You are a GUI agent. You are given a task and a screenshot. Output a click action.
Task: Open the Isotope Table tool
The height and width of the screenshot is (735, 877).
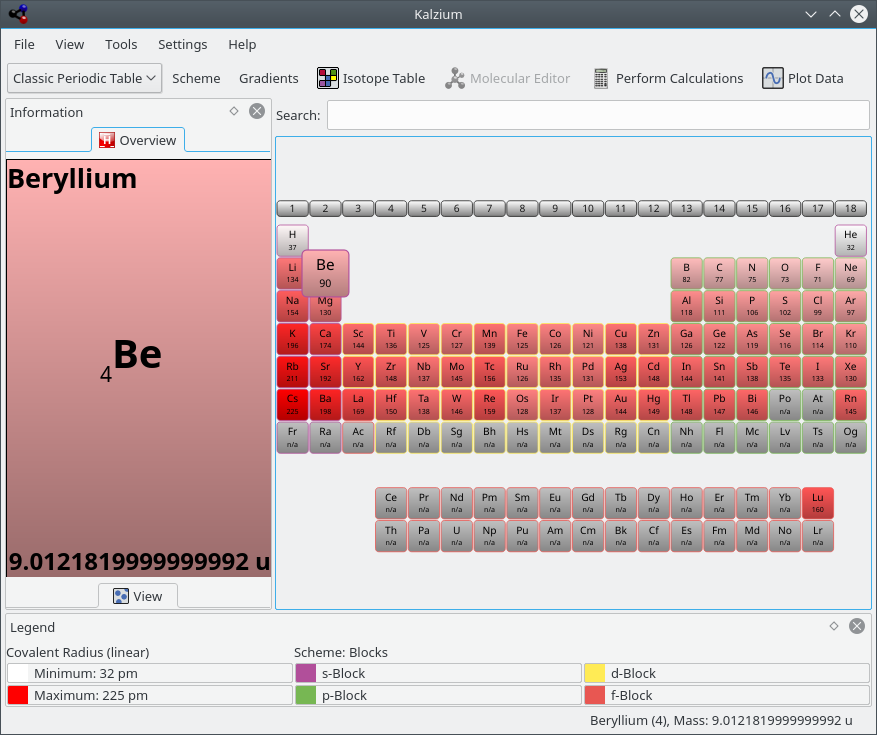(x=371, y=78)
